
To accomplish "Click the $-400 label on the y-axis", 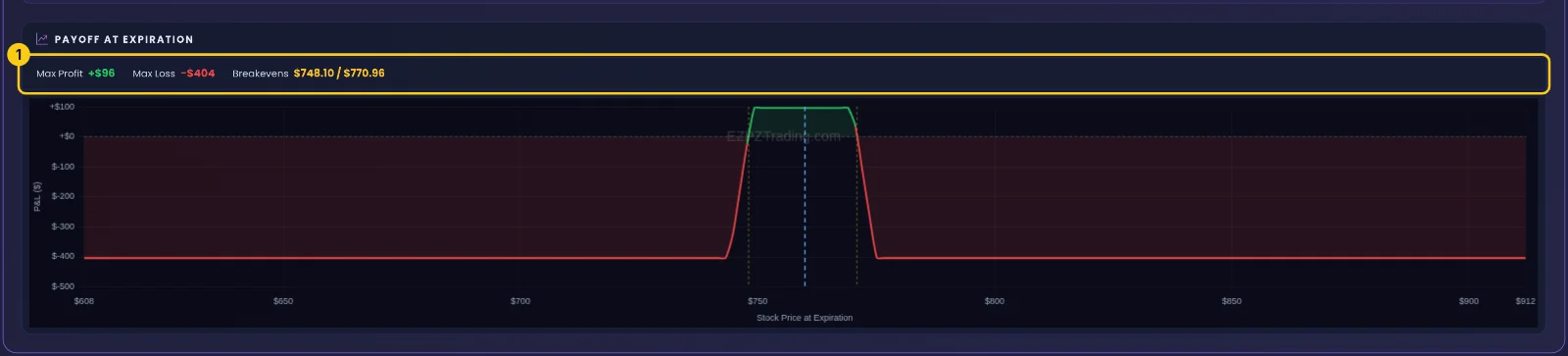I will coord(63,256).
